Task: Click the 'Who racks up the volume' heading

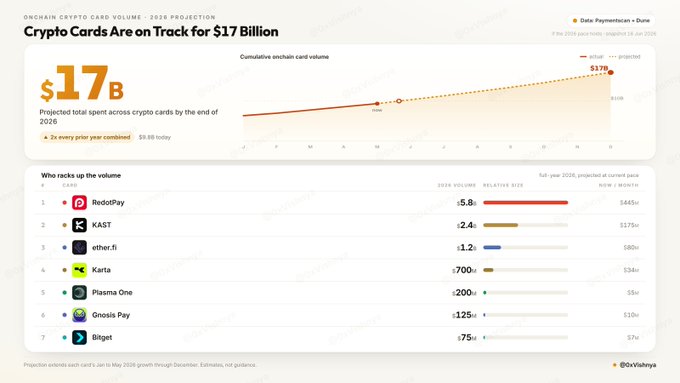Action: 81,175
